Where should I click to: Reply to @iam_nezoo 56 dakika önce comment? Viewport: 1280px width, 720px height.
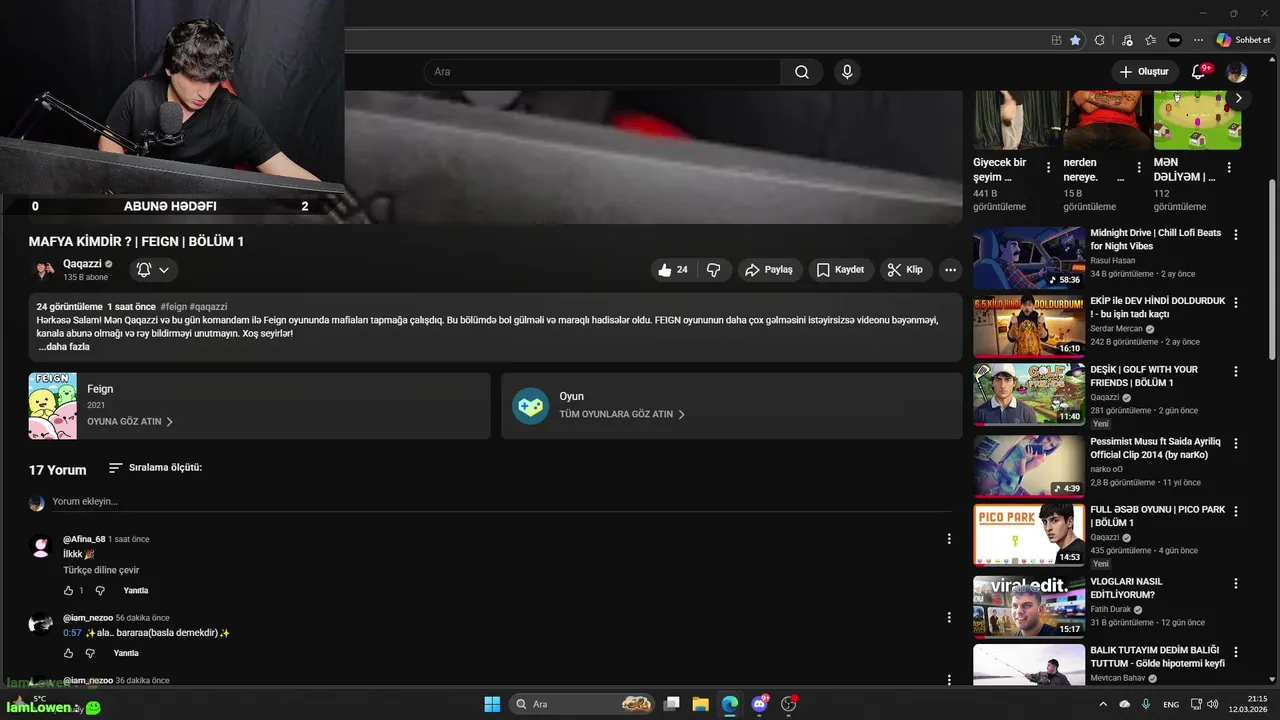(x=126, y=653)
